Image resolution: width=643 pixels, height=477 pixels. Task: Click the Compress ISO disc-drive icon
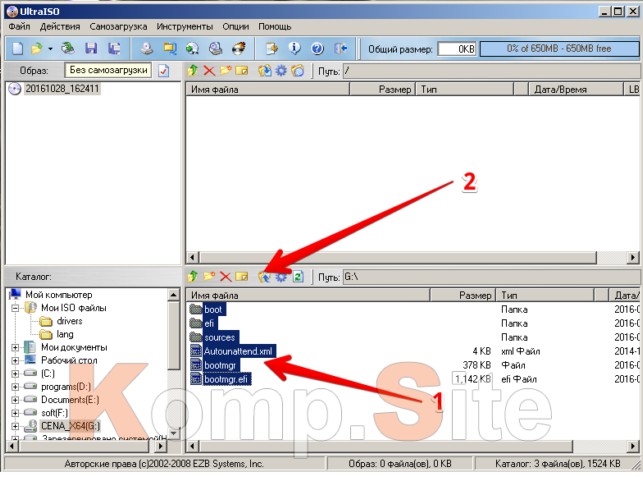[x=215, y=48]
